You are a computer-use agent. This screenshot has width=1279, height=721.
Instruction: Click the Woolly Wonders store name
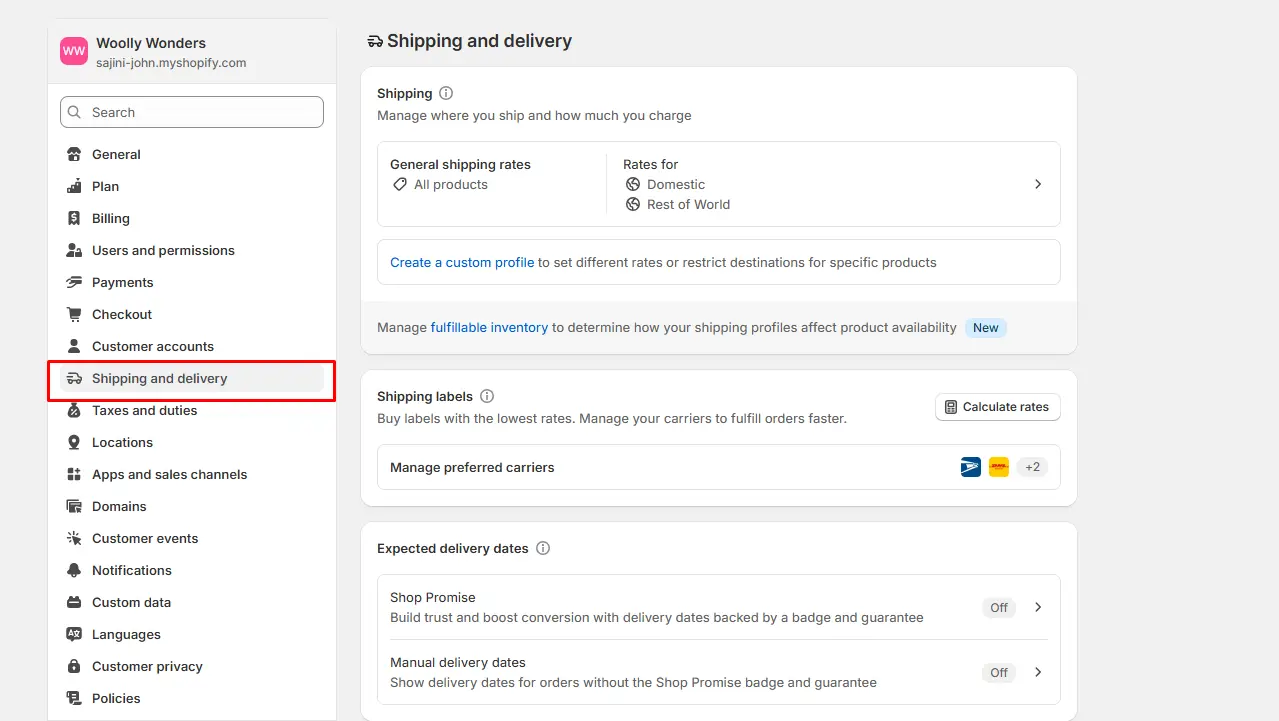[x=151, y=43]
